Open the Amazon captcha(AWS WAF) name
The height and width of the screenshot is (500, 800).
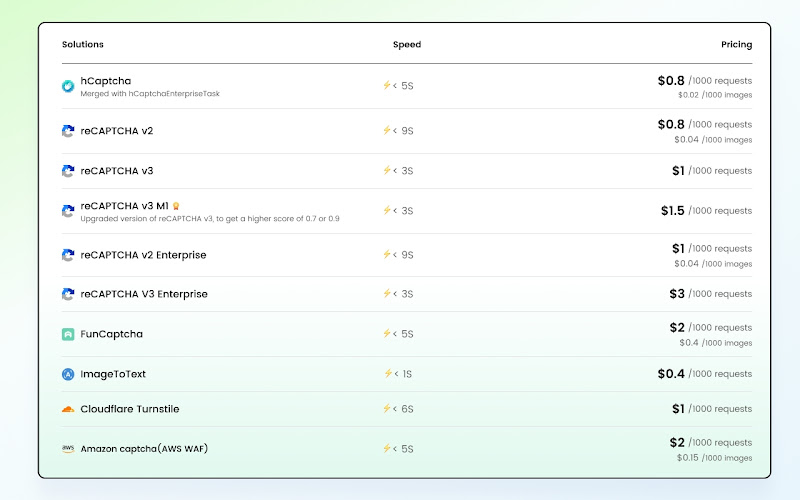(x=144, y=449)
